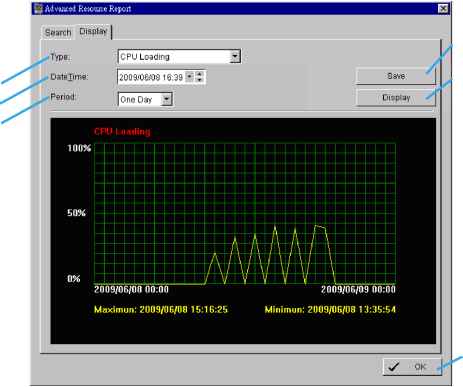
Task: Confirm with the OK button
Action: coord(412,367)
